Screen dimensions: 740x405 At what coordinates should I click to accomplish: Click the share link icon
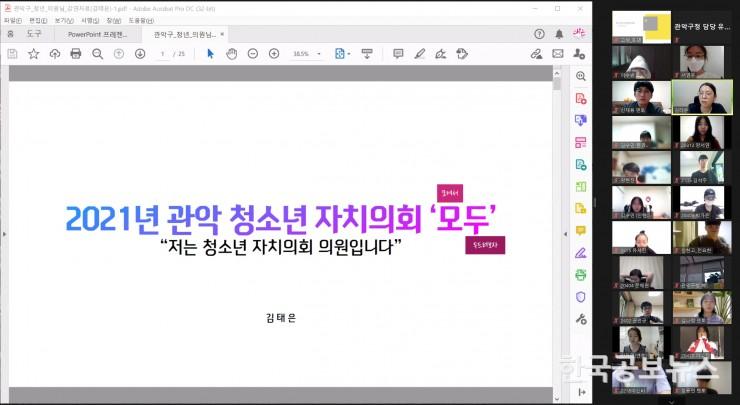(536, 54)
